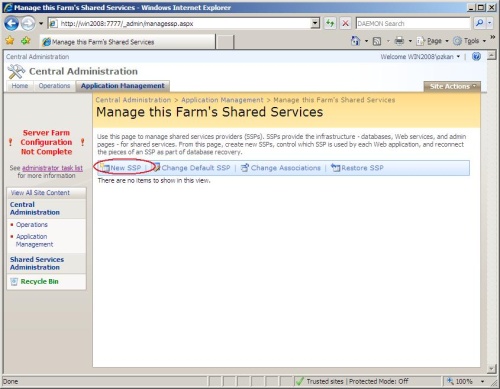Open the search provider dropdown arrow

489,23
